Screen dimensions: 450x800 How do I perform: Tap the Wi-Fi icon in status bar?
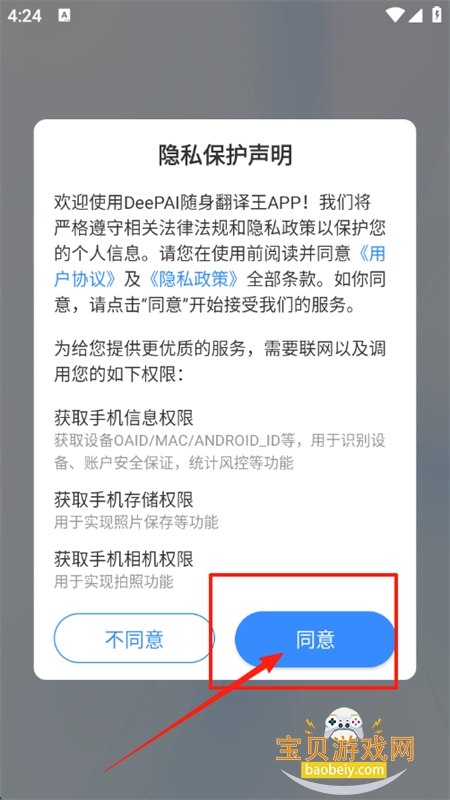pos(395,15)
